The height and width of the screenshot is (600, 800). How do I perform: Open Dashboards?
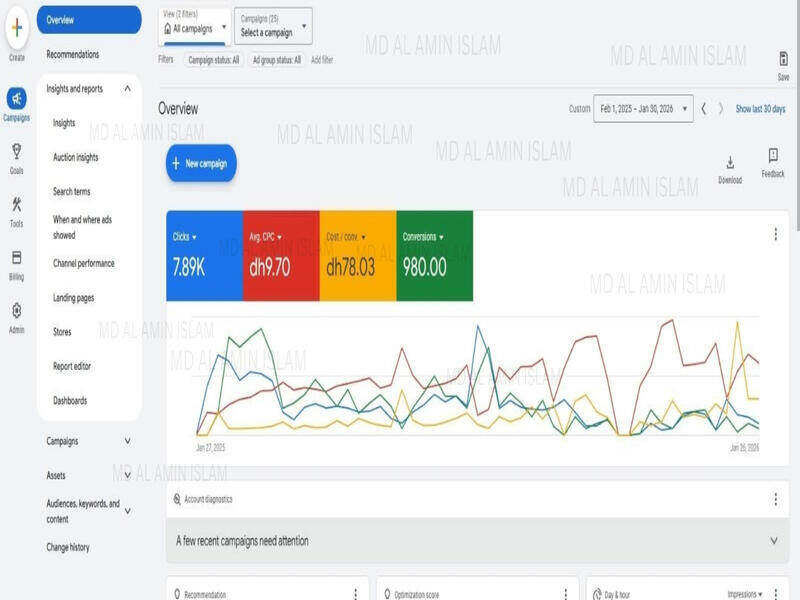[x=70, y=401]
